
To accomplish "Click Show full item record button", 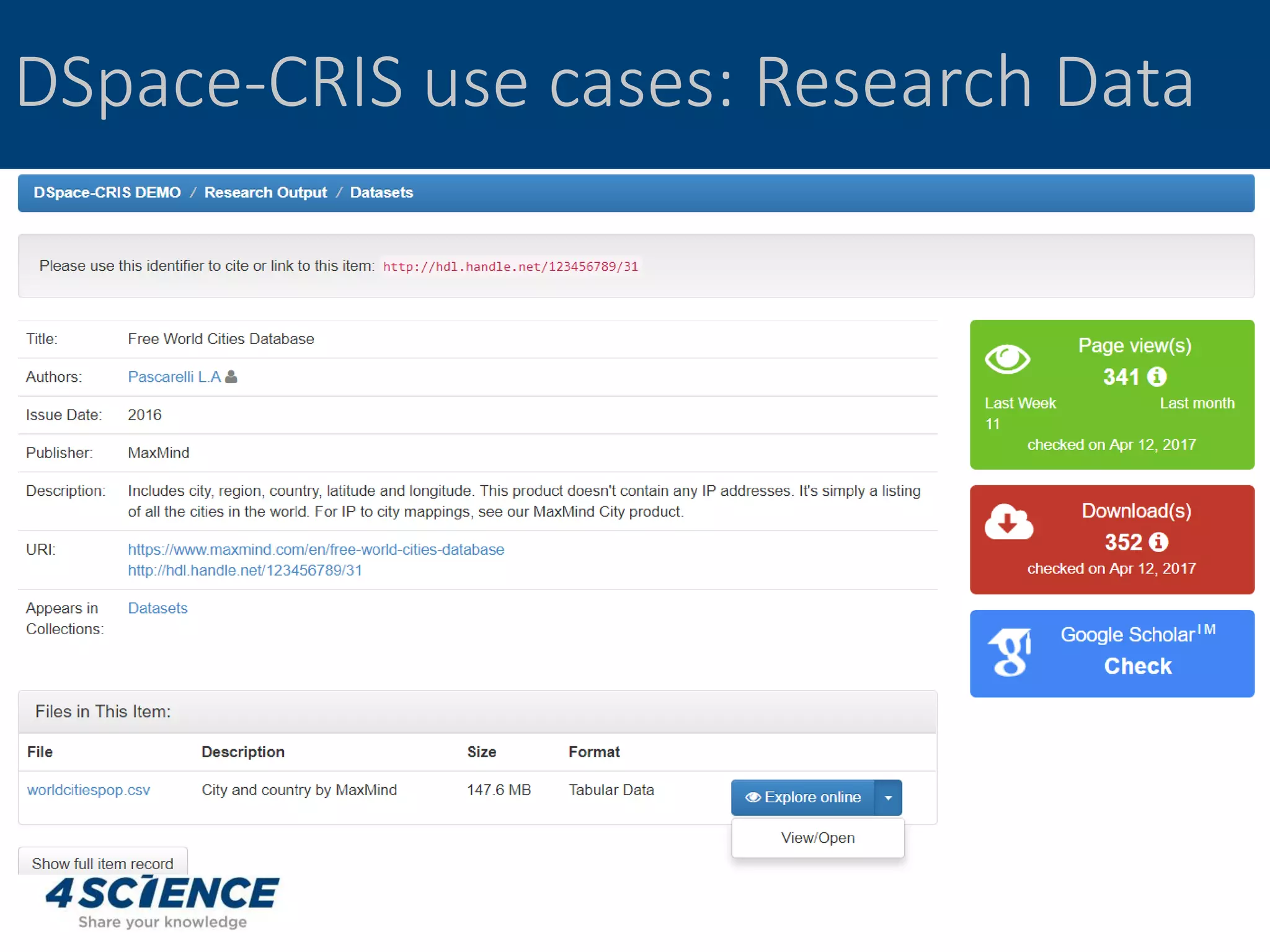I will click(103, 863).
